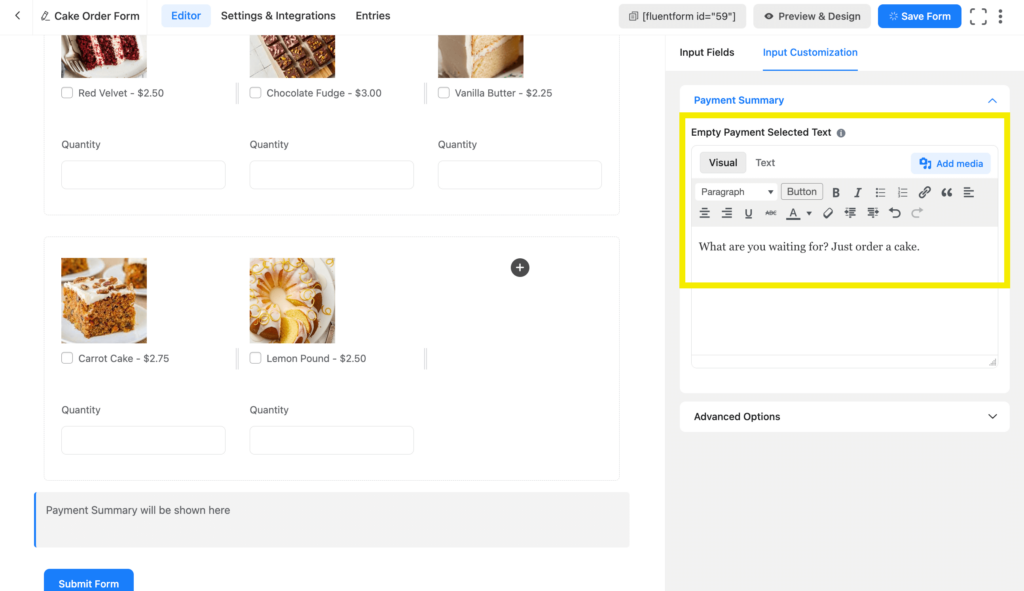Open Preview & Design

coord(812,16)
